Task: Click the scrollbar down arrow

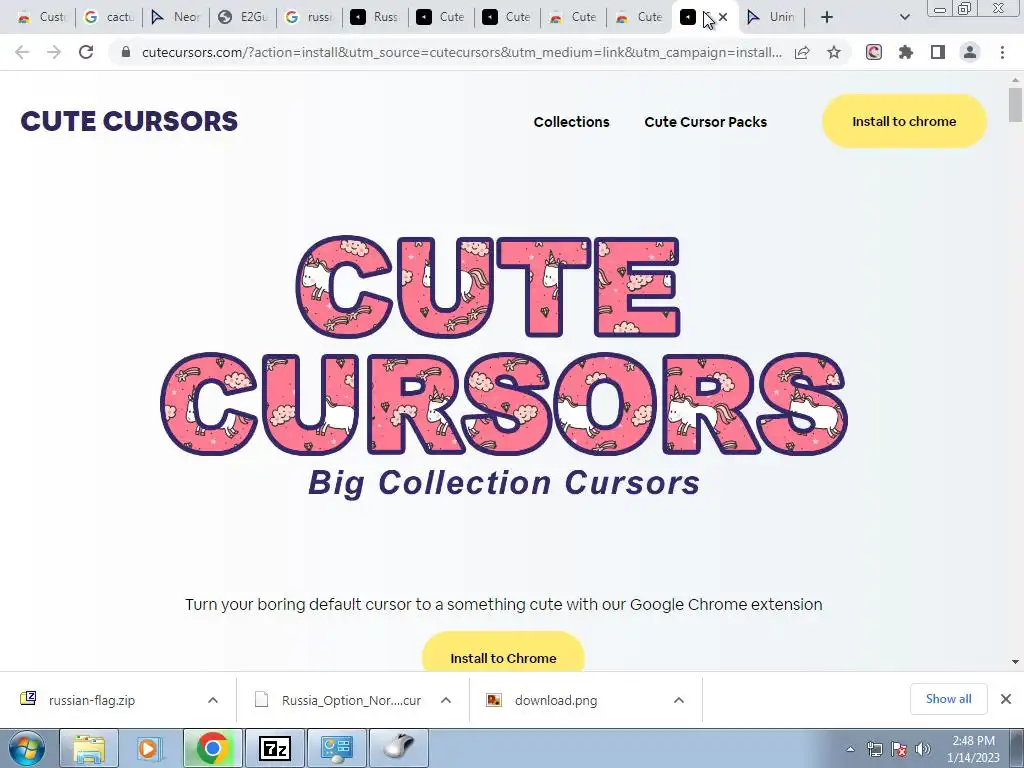Action: coord(1015,662)
